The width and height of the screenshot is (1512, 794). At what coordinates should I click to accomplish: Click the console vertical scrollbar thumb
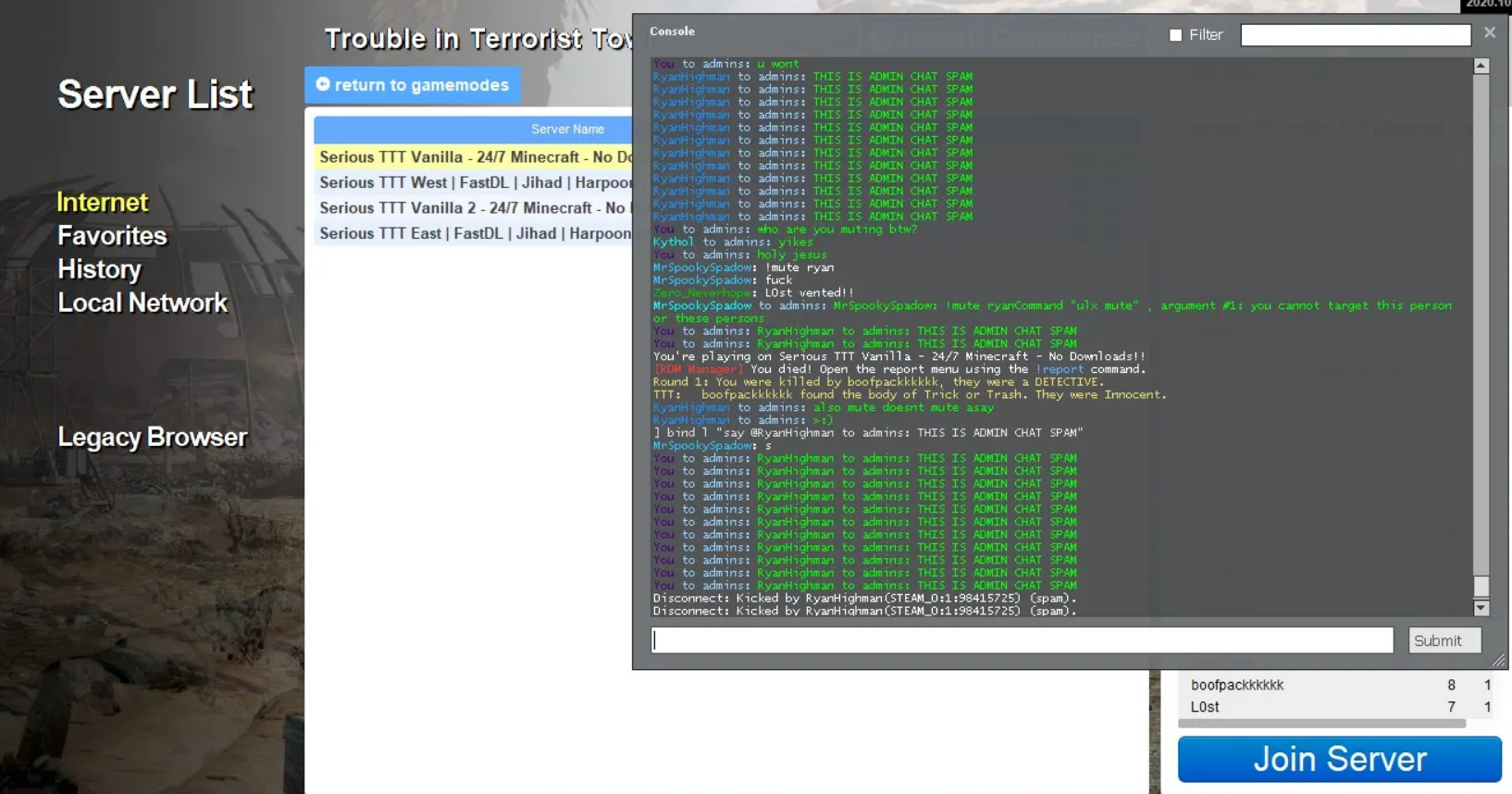tap(1481, 586)
